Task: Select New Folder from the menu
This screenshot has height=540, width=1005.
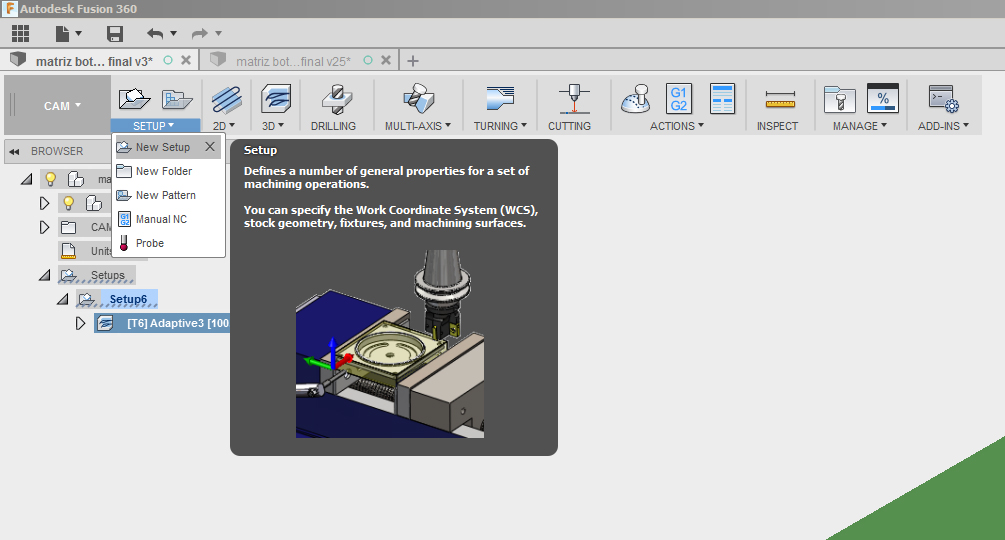Action: tap(167, 171)
